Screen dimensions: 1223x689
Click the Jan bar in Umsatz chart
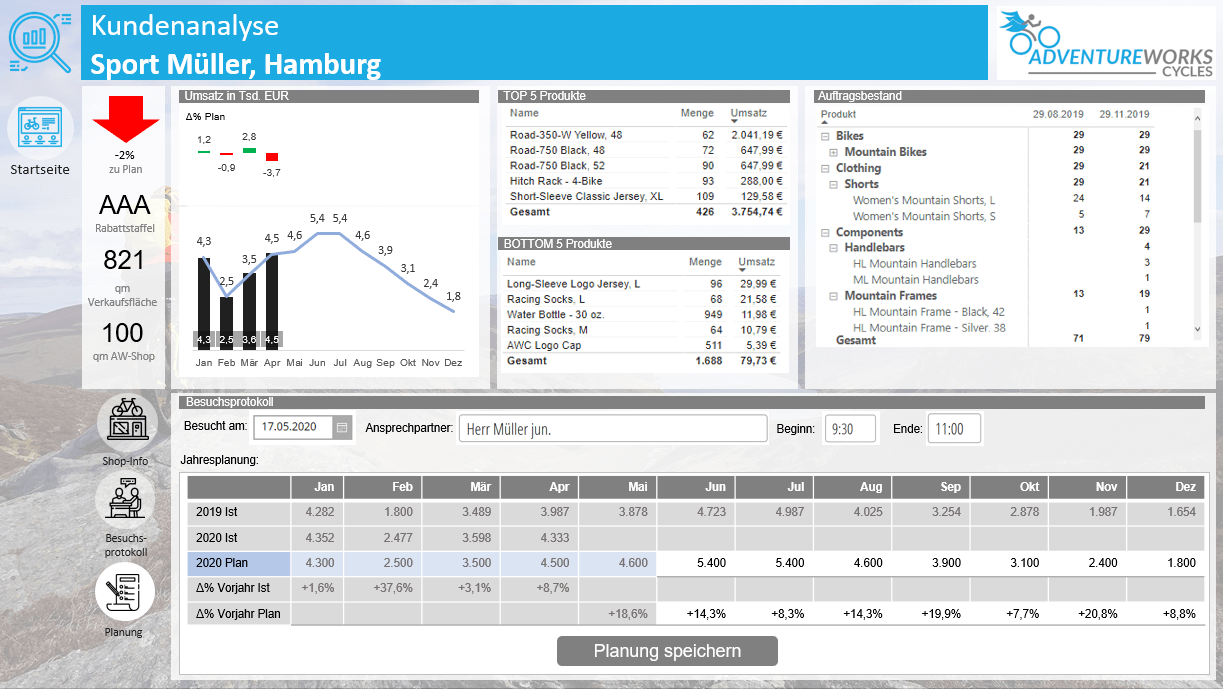[x=204, y=302]
